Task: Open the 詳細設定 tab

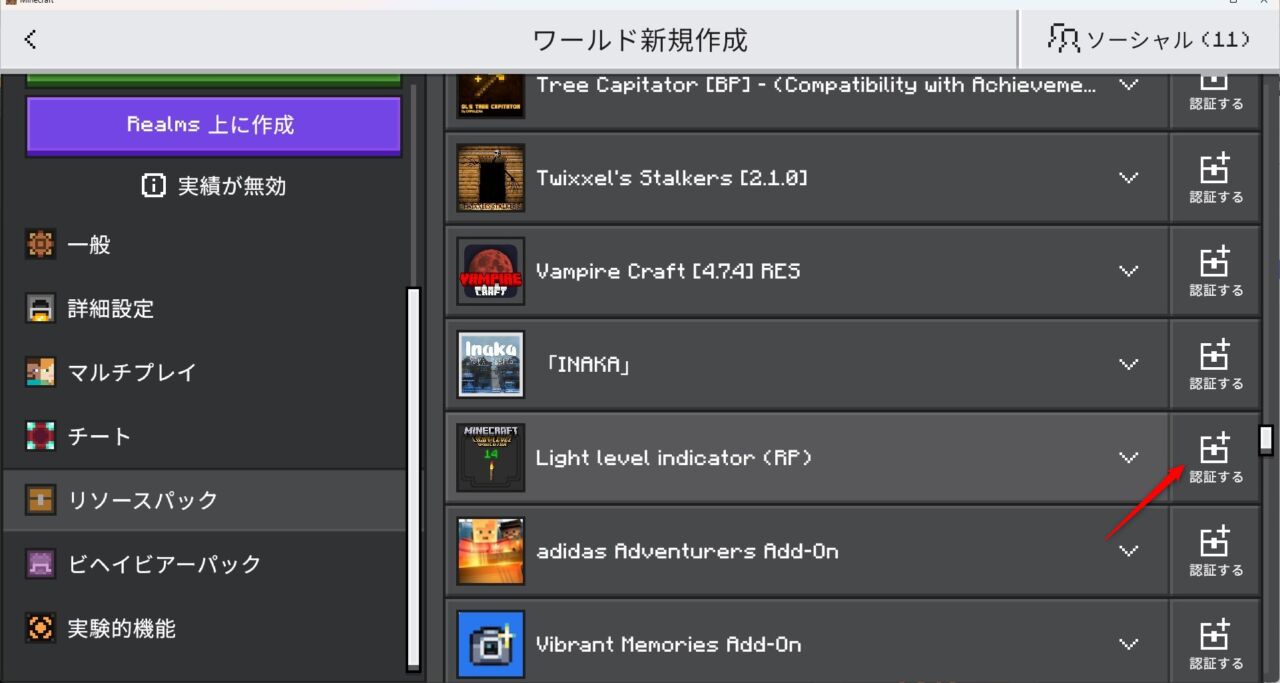Action: click(x=204, y=309)
